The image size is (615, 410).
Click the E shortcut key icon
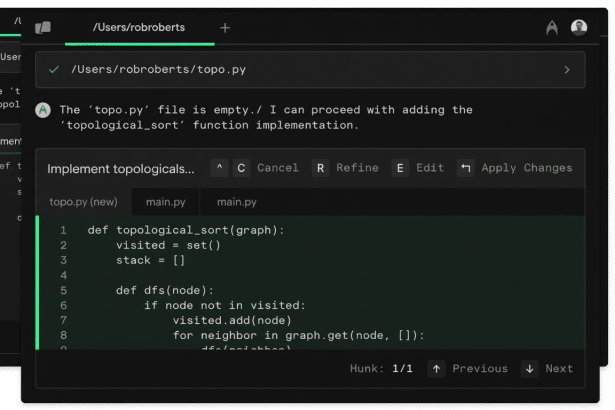(x=400, y=168)
